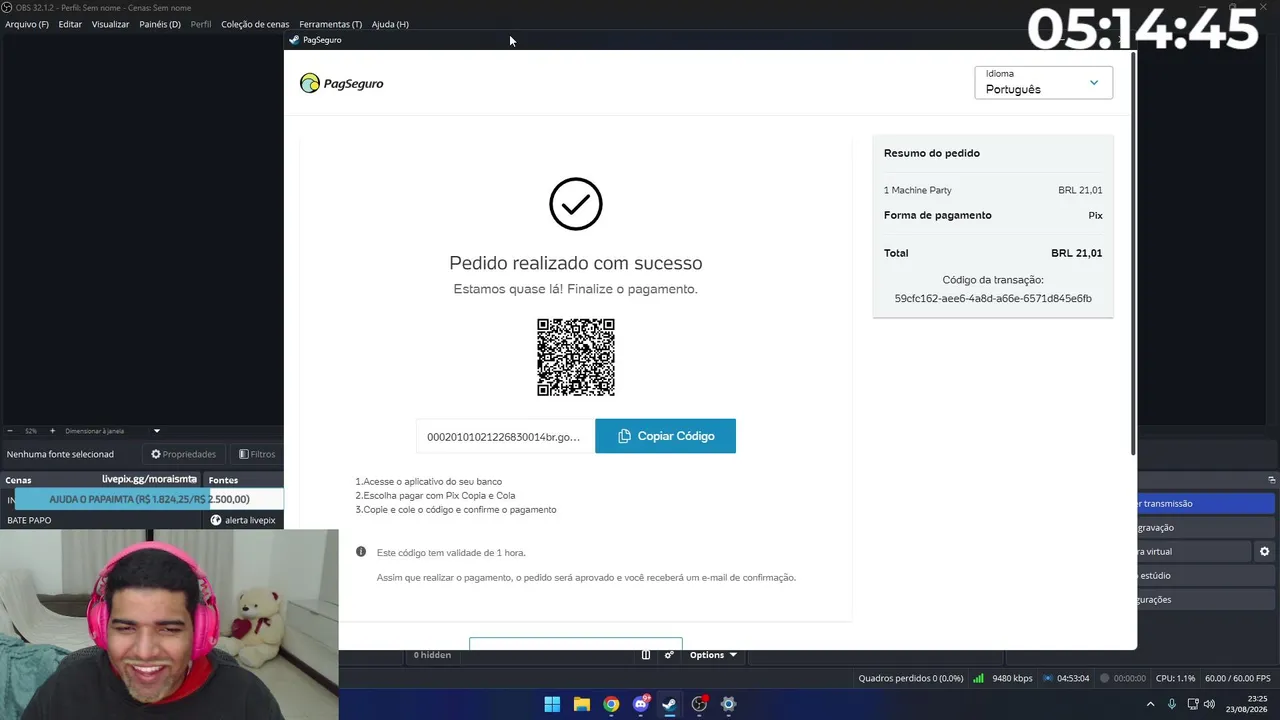This screenshot has width=1280, height=720.
Task: Click the recording time 00:00:00 status
Action: 1130,679
